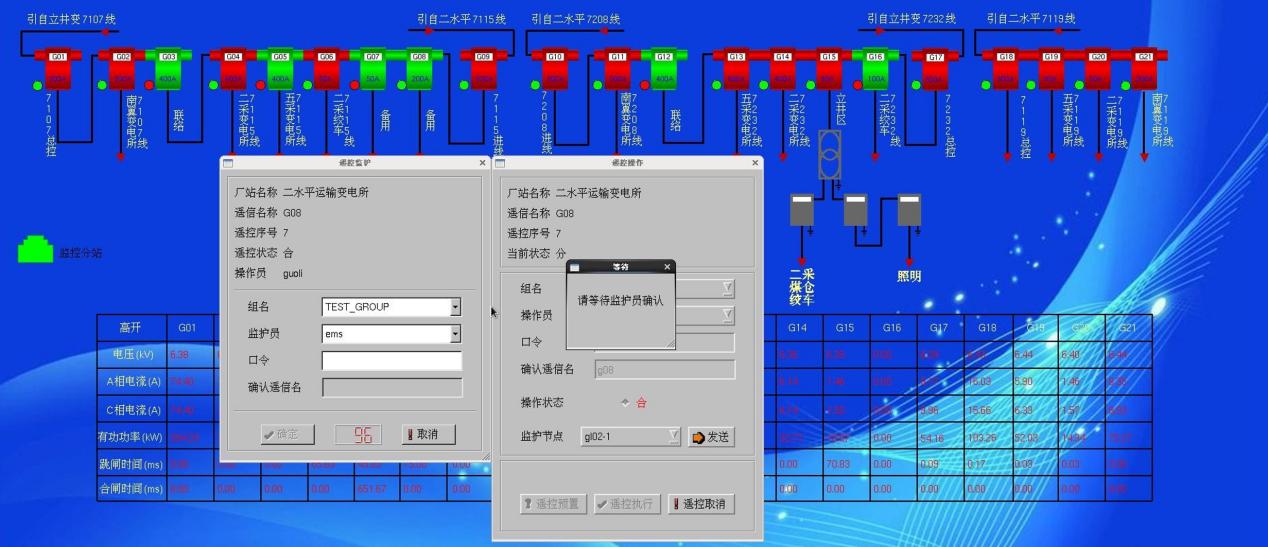Image resolution: width=1268 pixels, height=547 pixels.
Task: Click the 取消 button in 遥控监护 dialog
Action: click(428, 434)
